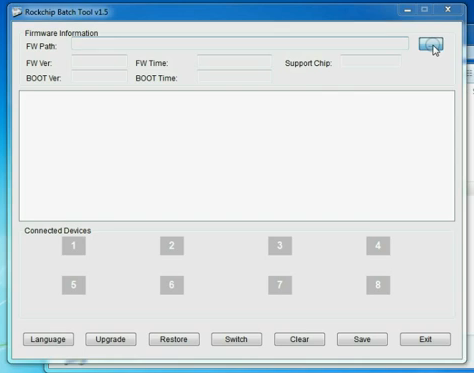
Task: Click the Restore button
Action: 174,339
